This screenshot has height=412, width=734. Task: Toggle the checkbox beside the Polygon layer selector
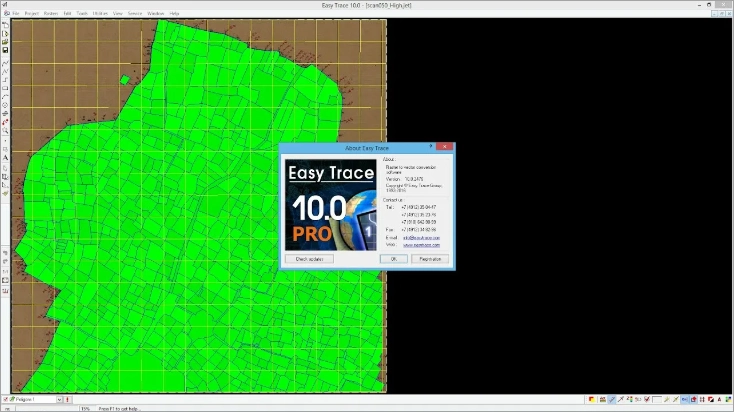point(6,399)
